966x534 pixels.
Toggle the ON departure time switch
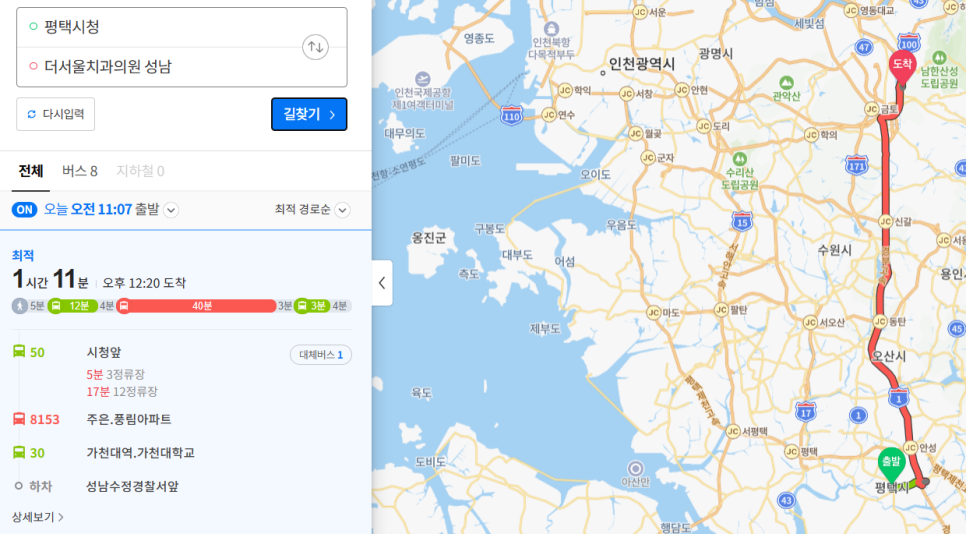tap(25, 210)
